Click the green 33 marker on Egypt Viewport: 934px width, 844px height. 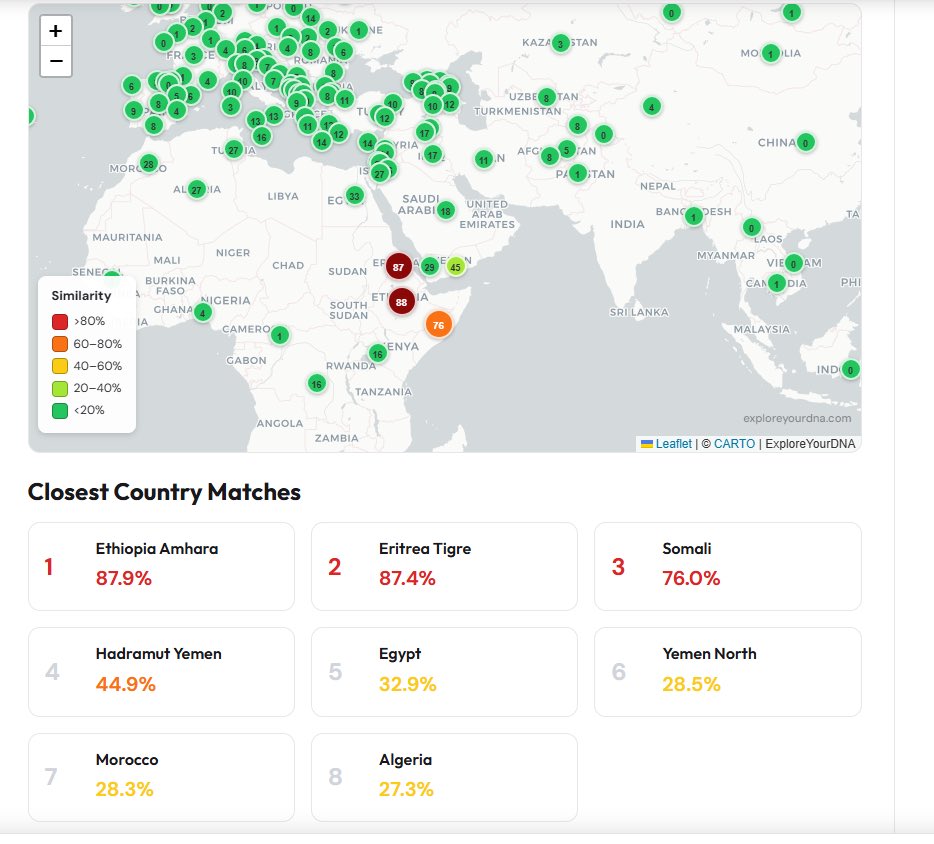click(354, 196)
